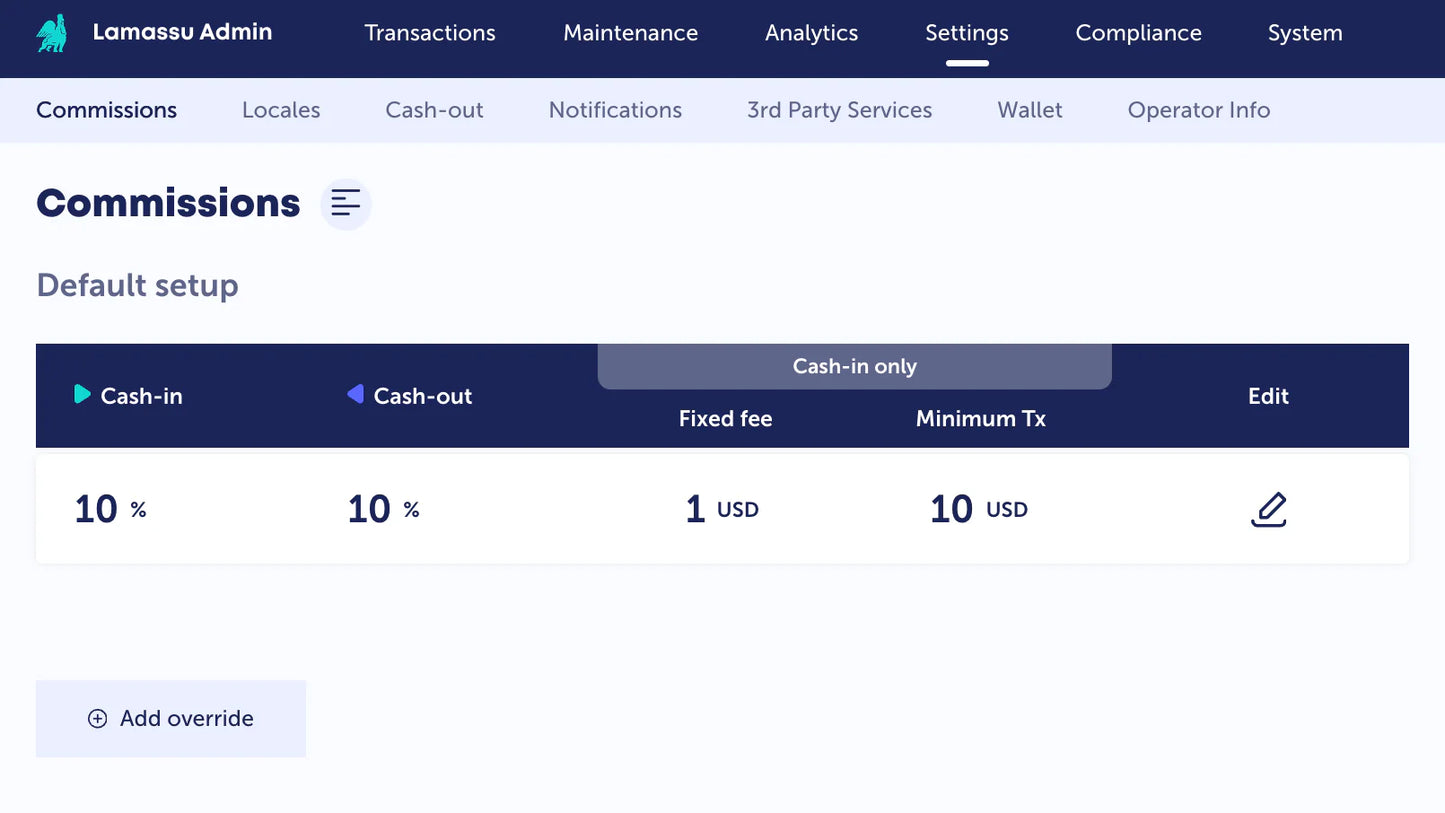Go to the Maintenance section
1445x813 pixels.
point(630,33)
